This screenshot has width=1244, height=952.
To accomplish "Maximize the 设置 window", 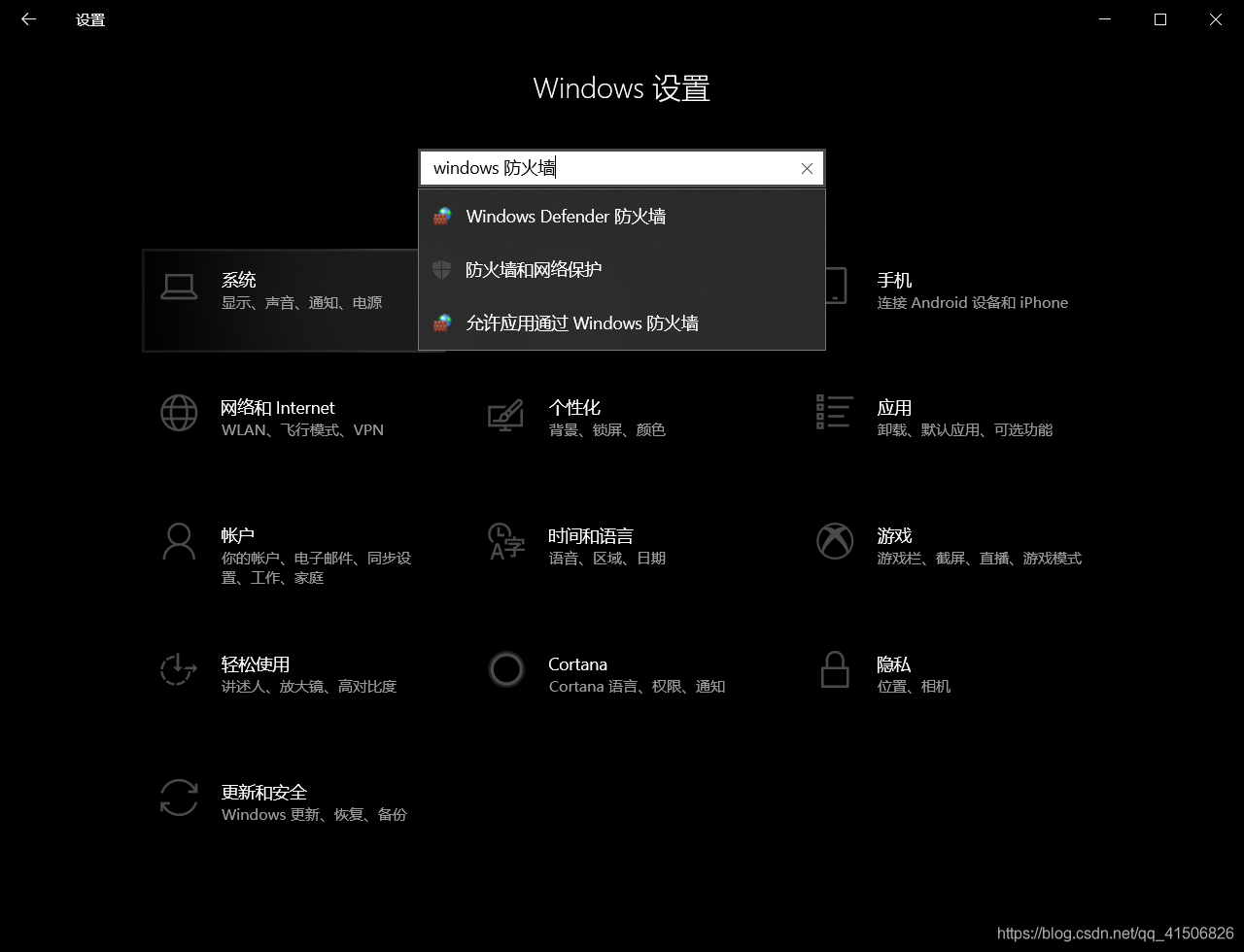I will (x=1160, y=19).
